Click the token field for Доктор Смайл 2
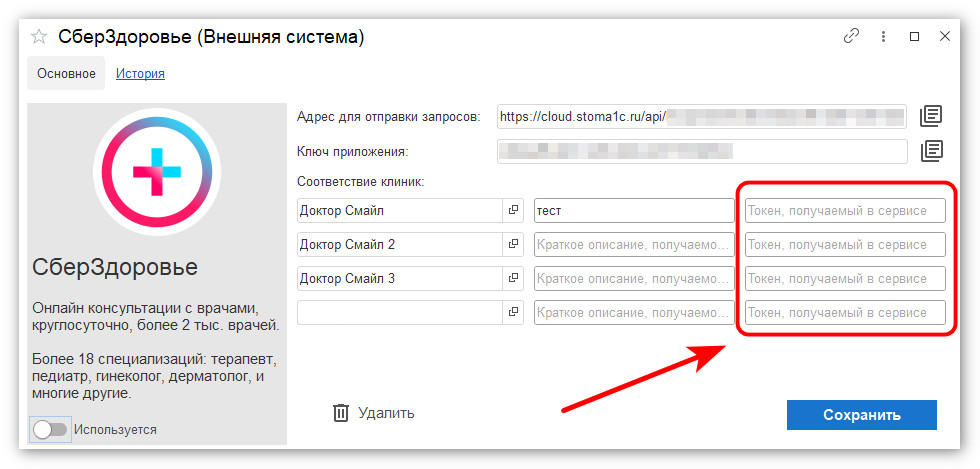The width and height of the screenshot is (980, 469). (x=845, y=245)
